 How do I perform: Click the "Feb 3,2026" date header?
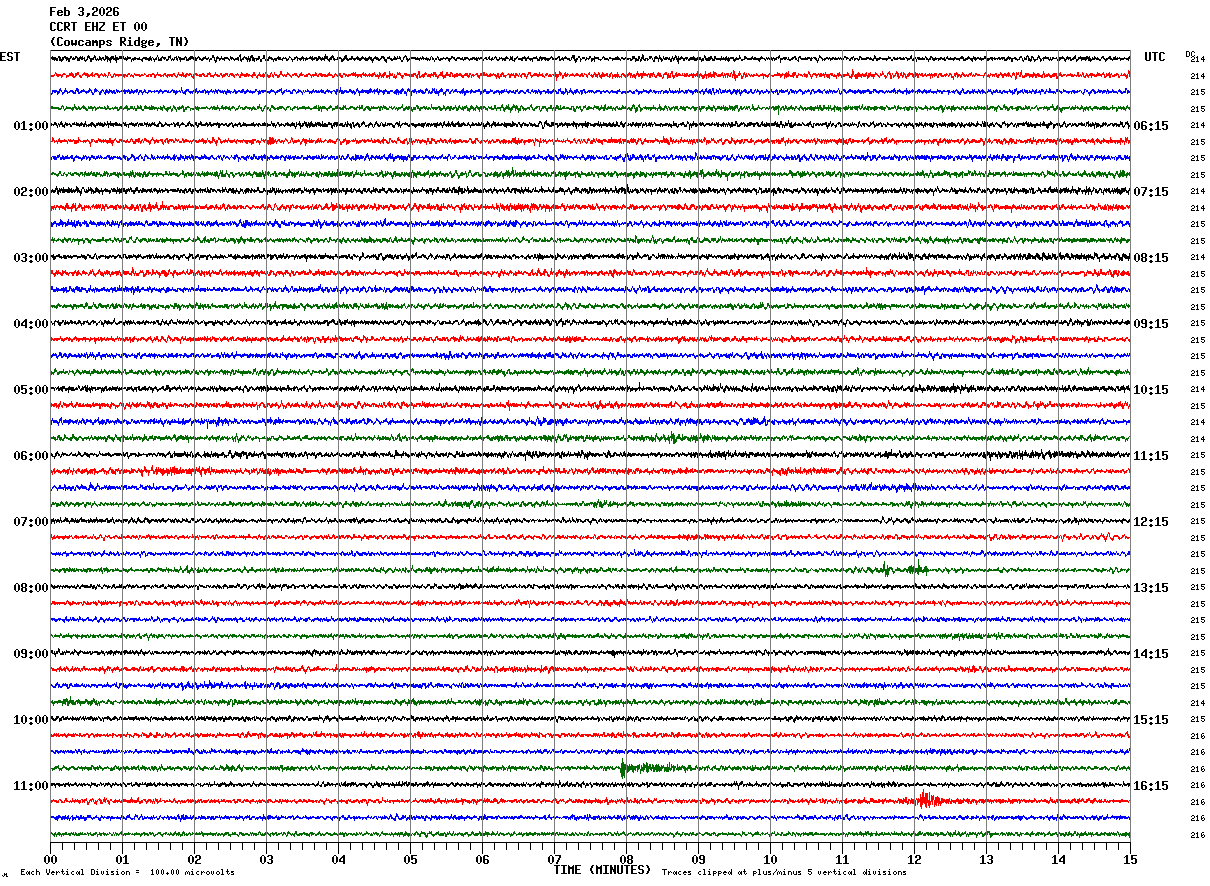[x=84, y=12]
